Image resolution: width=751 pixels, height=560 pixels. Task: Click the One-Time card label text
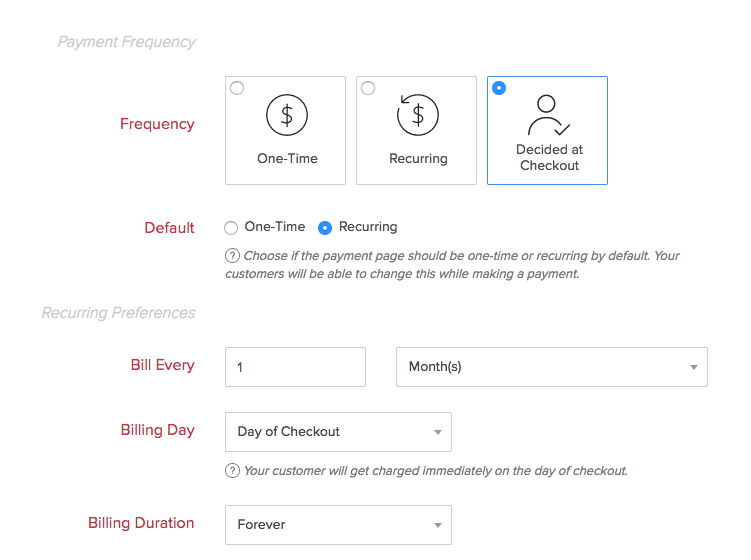287,158
